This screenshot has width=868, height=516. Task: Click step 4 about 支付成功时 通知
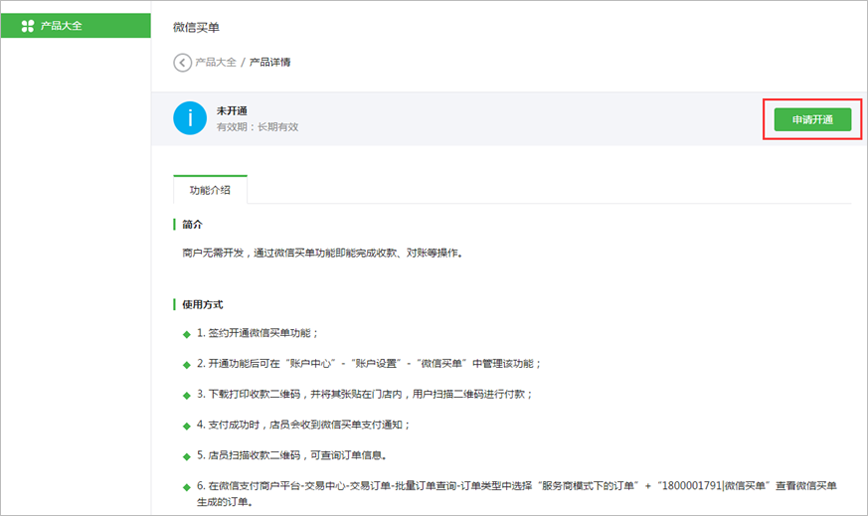point(303,425)
